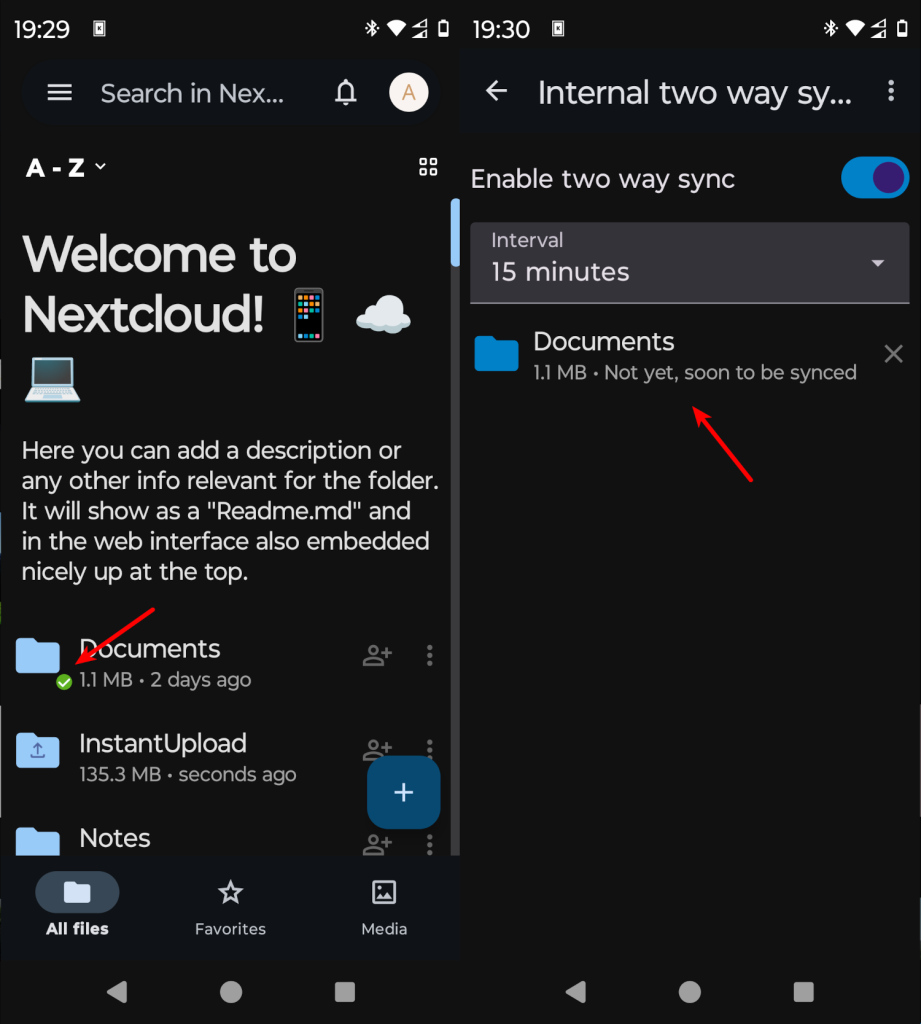
Task: Select the All files tab
Action: 77,908
